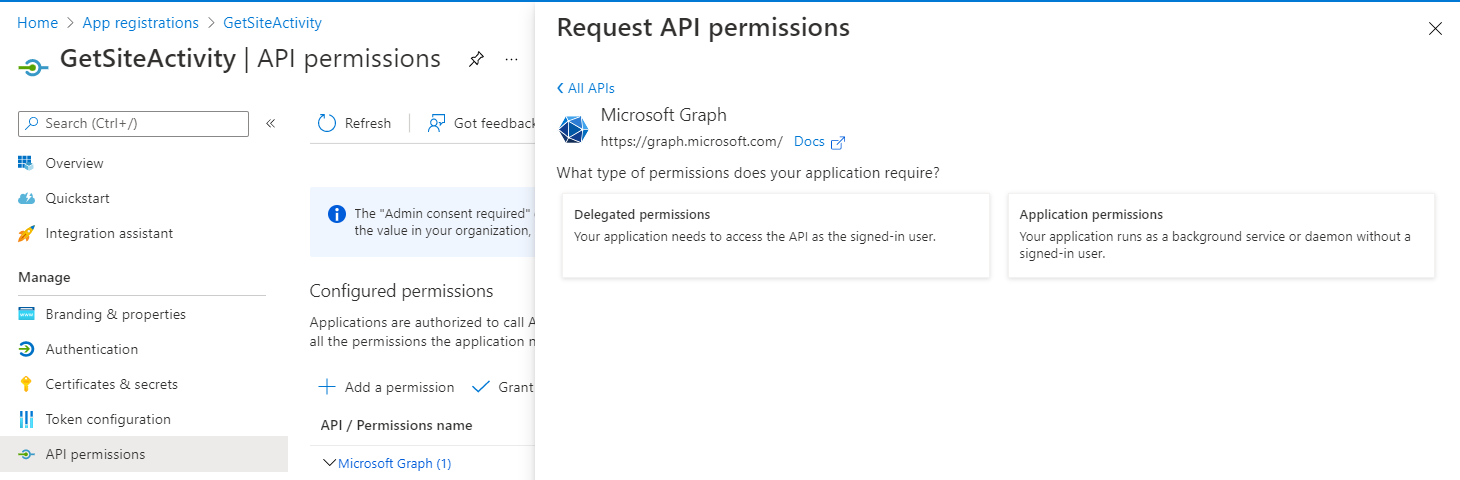Expand the Microsoft Graph (1) row chevron
This screenshot has width=1460, height=480.
(x=329, y=463)
